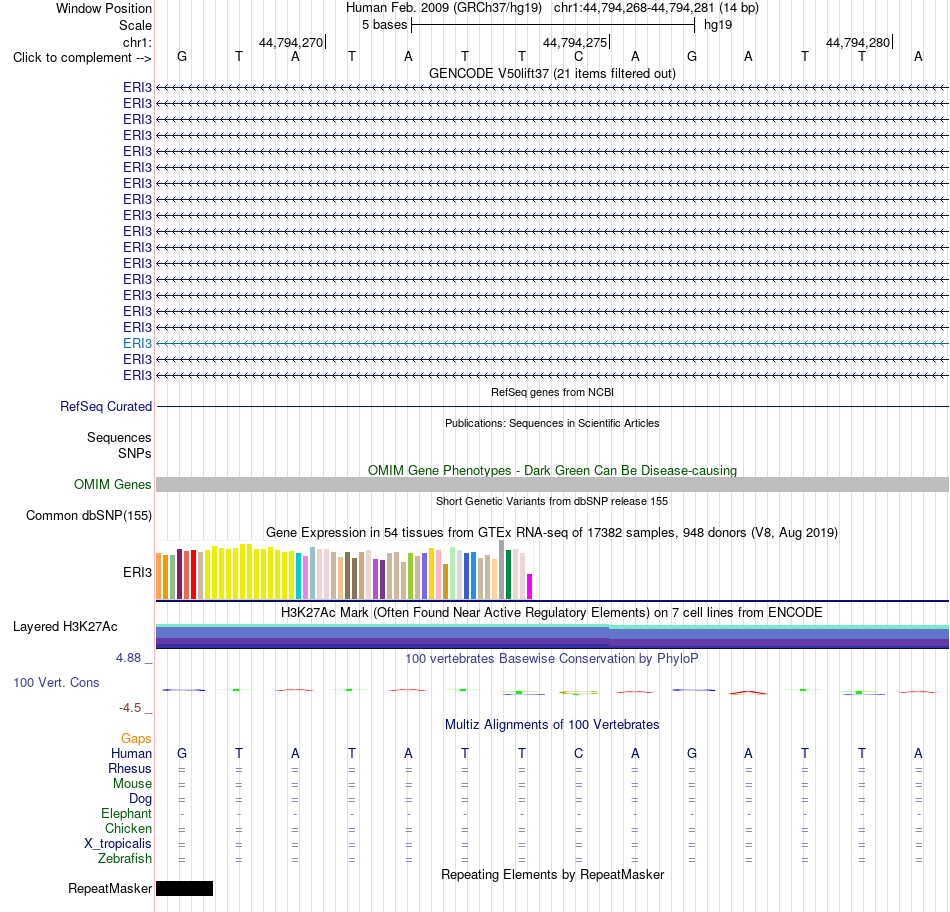Select the gray OMIM Genes bar

point(552,484)
